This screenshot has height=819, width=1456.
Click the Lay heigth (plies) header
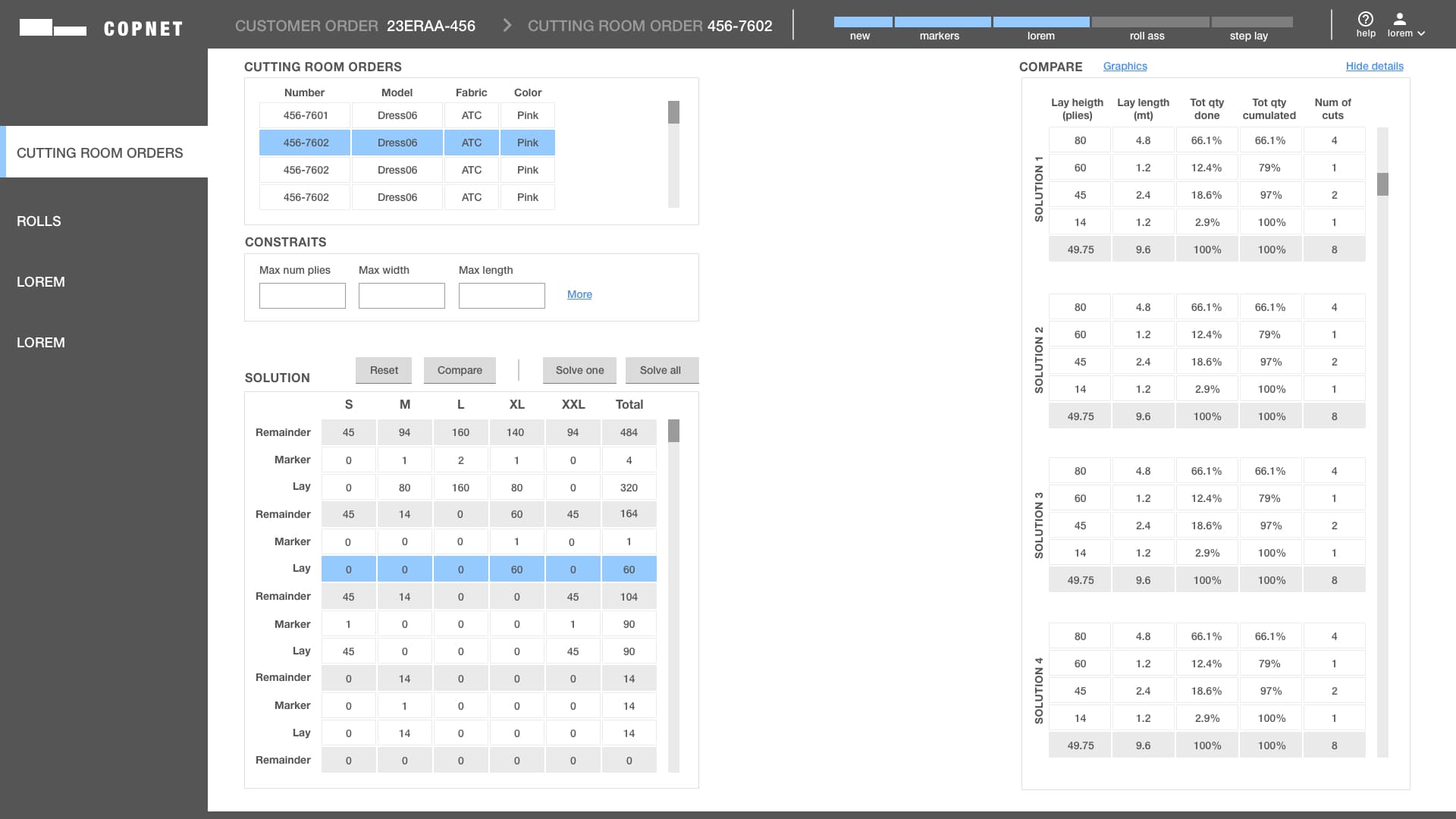pyautogui.click(x=1077, y=108)
